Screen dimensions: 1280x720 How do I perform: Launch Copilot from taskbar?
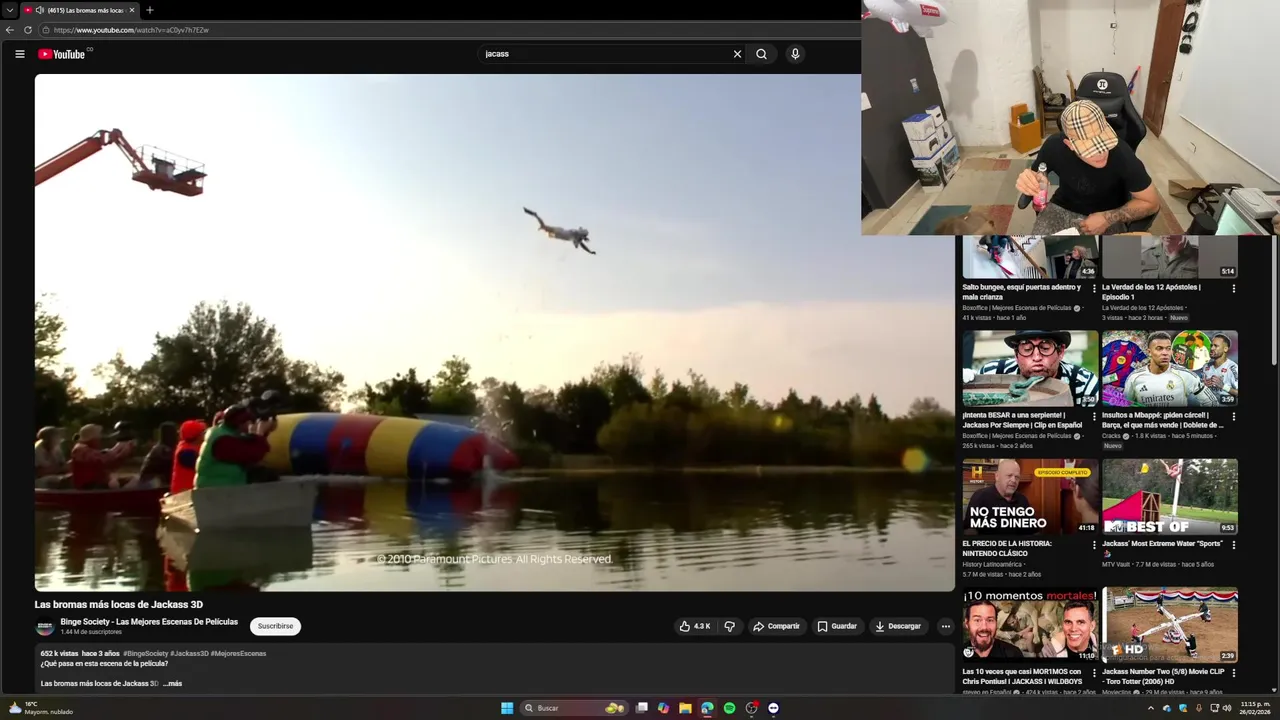[663, 708]
